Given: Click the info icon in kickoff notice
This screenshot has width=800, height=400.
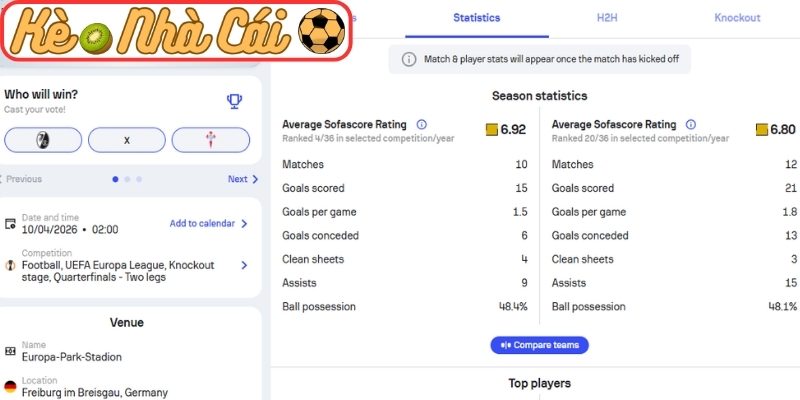Looking at the screenshot, I should (408, 59).
